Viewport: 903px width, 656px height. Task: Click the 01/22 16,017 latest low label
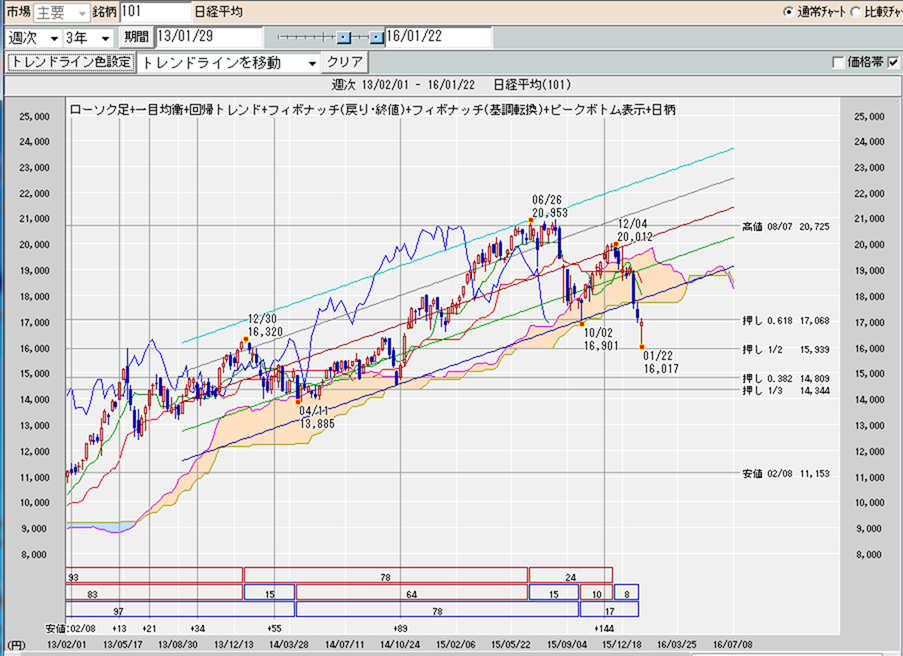(661, 362)
